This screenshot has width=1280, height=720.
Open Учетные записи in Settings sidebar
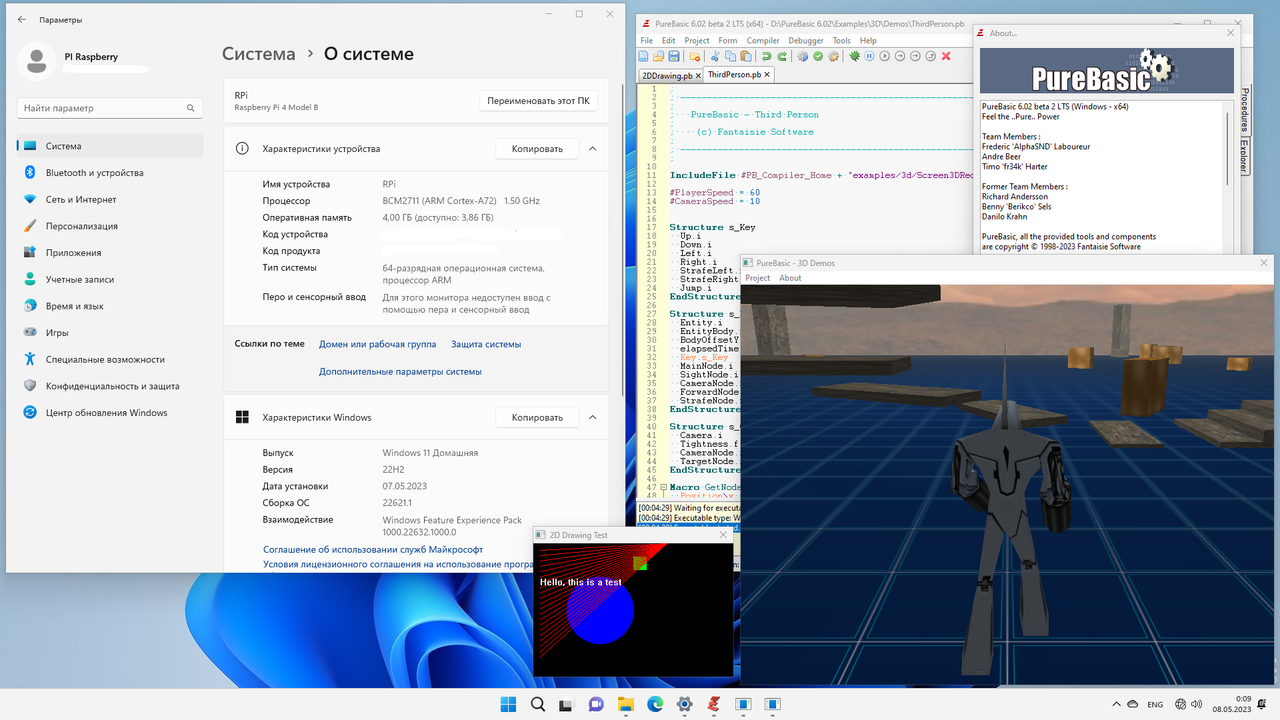coord(110,279)
